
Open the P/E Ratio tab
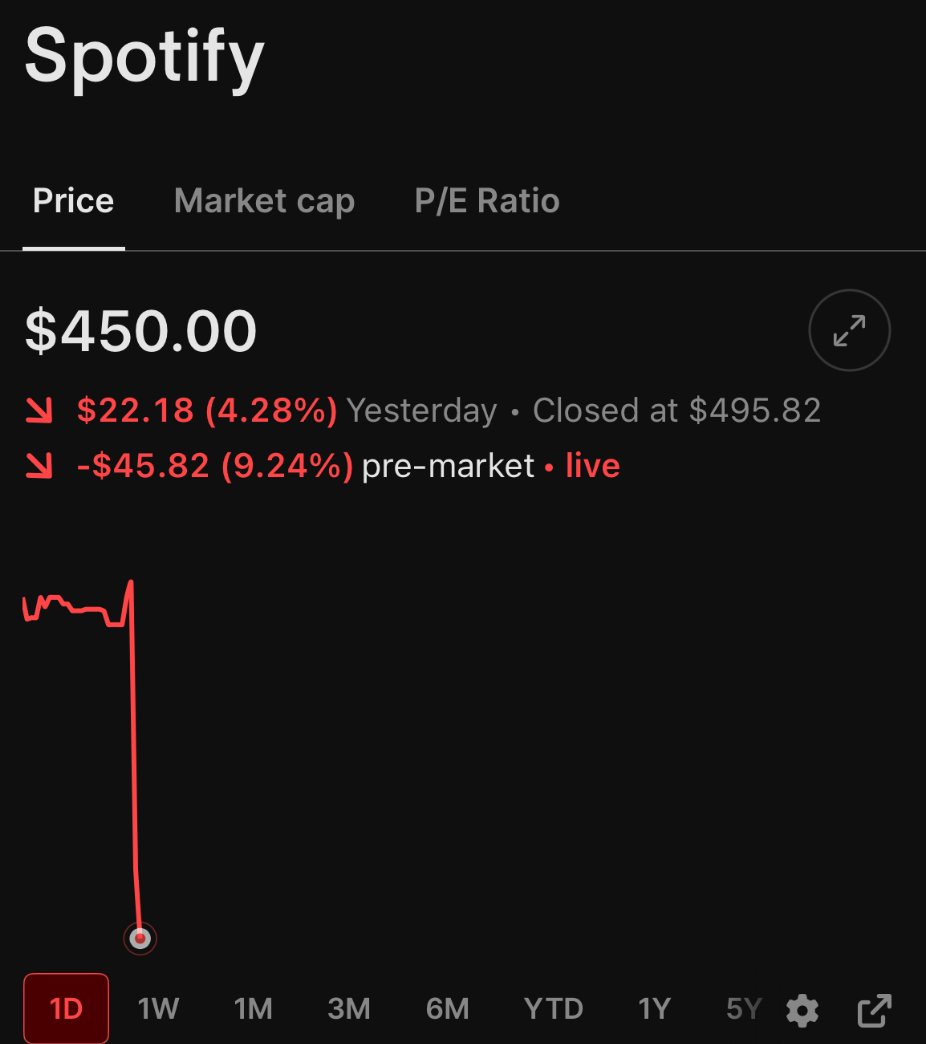487,201
